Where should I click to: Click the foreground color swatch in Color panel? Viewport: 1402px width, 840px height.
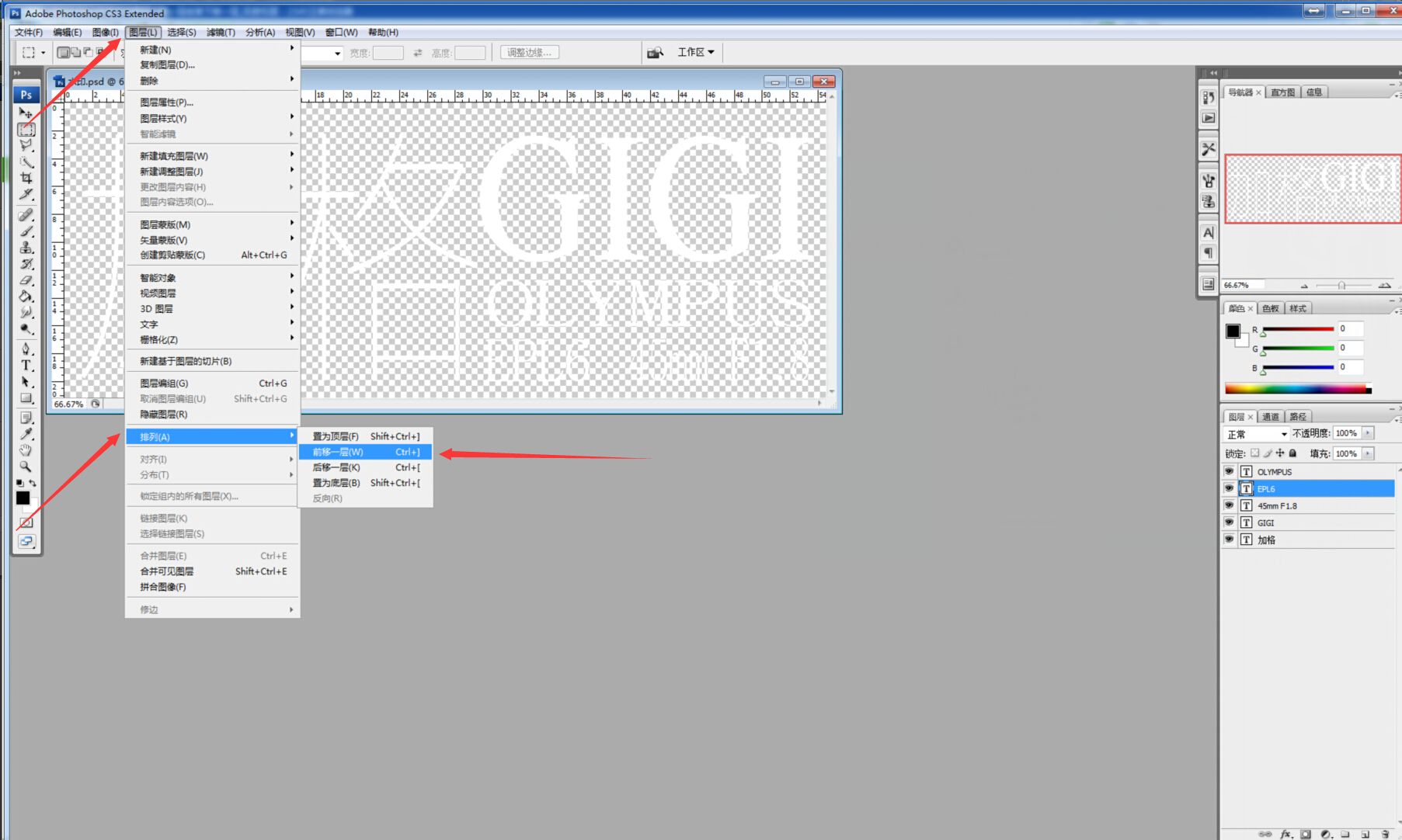(x=1233, y=331)
